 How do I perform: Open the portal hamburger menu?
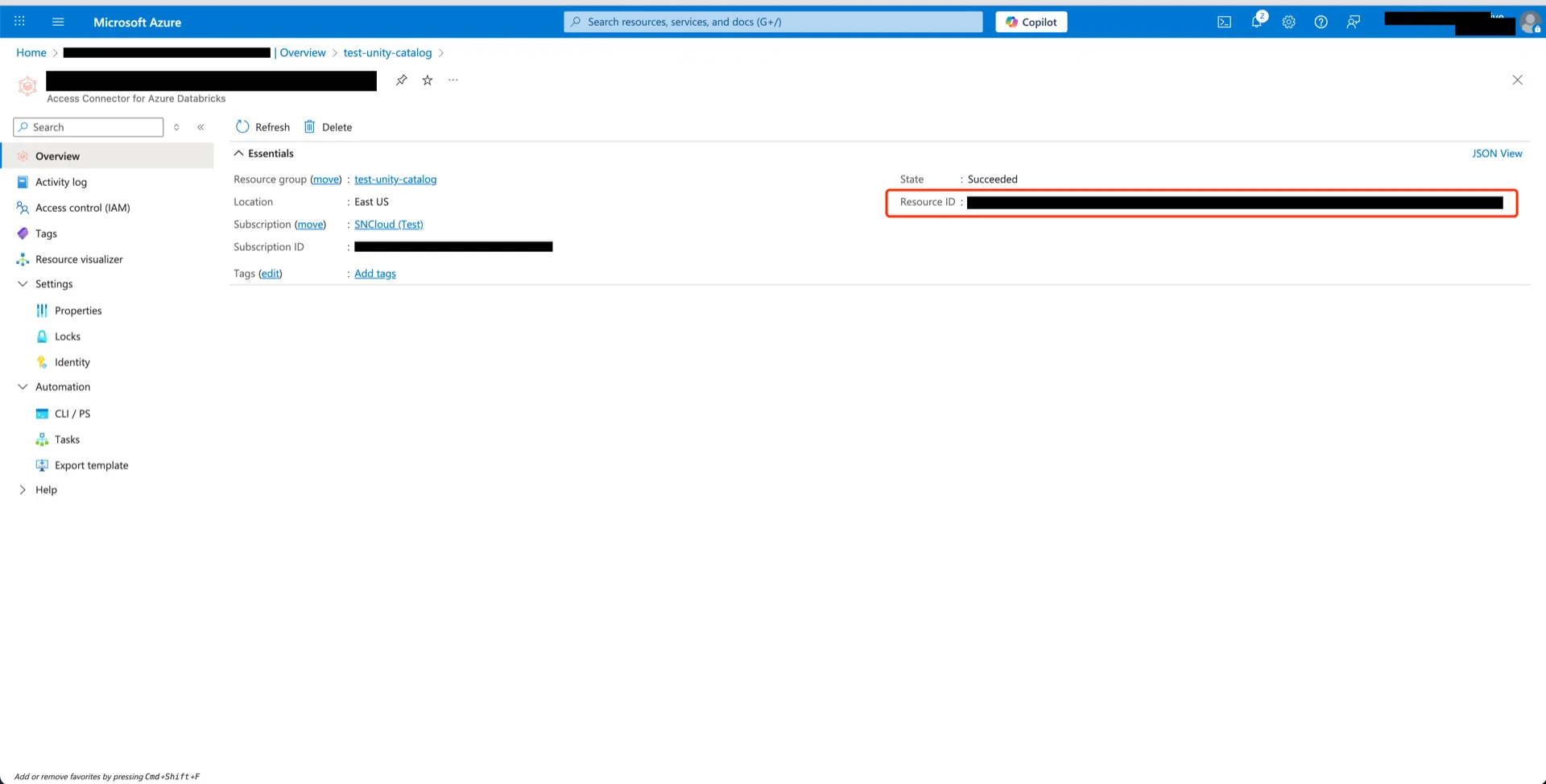(58, 22)
